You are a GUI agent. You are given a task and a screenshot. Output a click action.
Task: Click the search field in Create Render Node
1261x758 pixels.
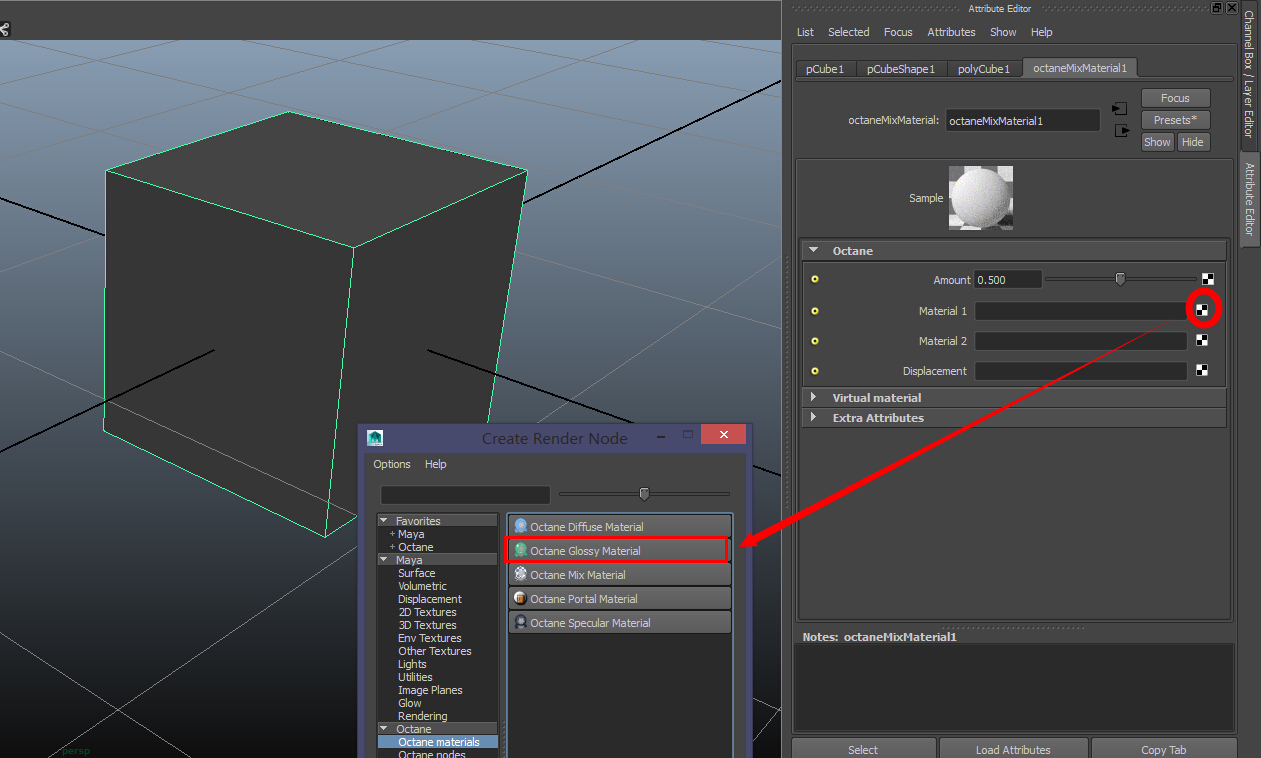point(465,494)
